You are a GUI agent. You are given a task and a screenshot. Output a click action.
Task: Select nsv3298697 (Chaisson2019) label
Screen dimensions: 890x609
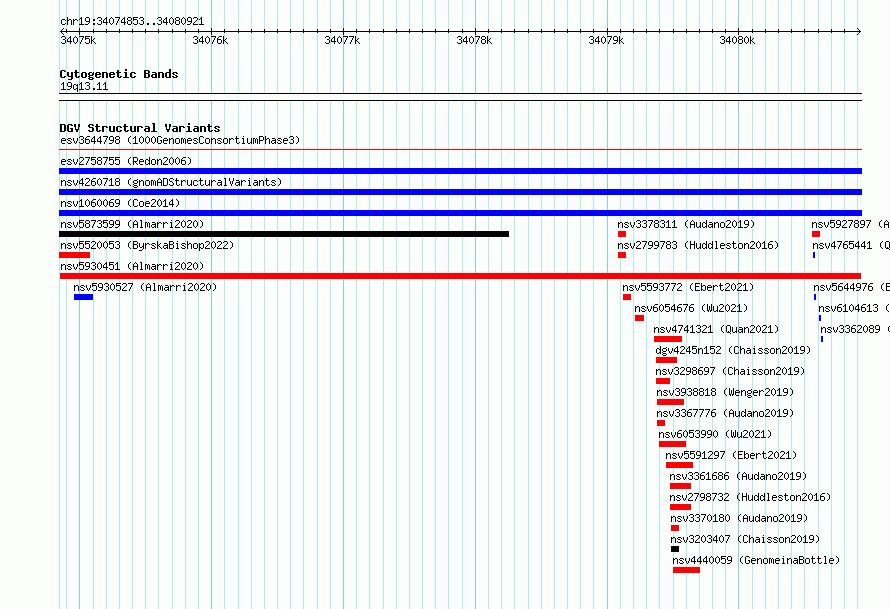point(731,371)
